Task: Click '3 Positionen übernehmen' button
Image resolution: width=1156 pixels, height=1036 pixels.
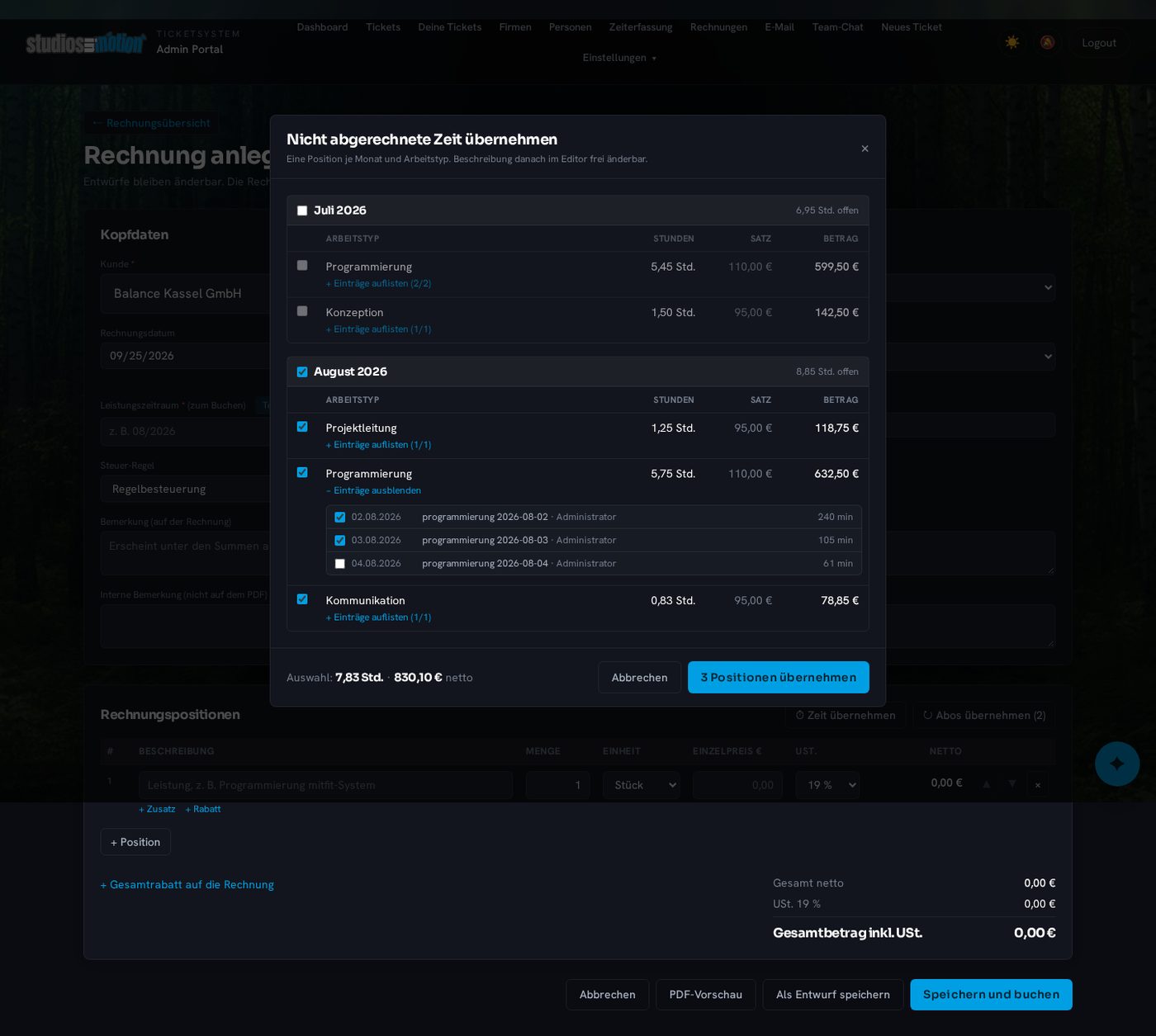Action: tap(779, 677)
